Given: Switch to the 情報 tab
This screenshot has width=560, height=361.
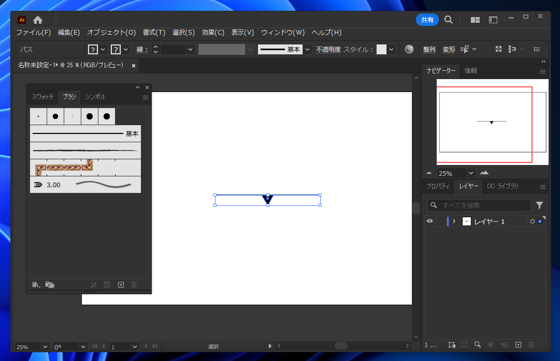Looking at the screenshot, I should (x=471, y=71).
